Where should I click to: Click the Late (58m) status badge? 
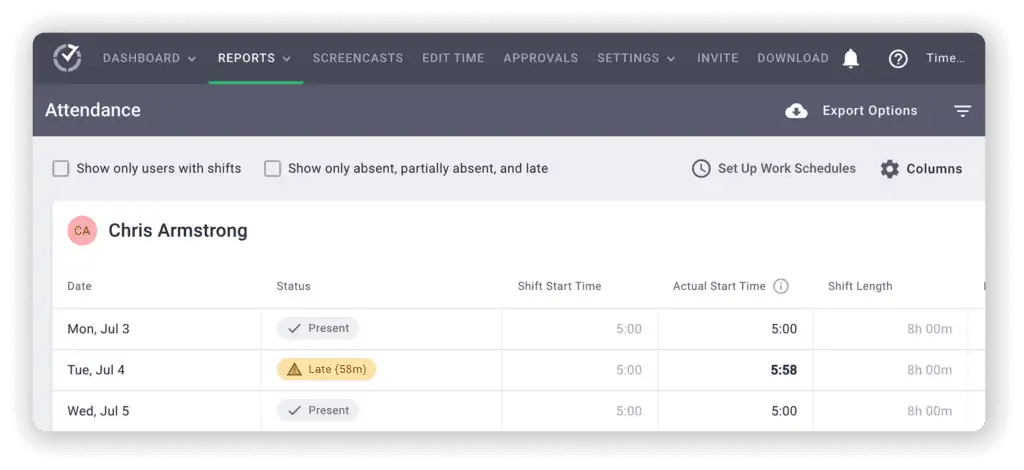(326, 370)
